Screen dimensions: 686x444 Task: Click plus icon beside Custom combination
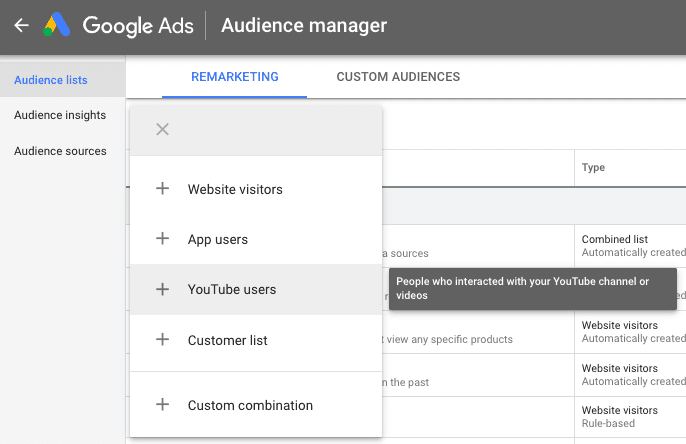163,405
